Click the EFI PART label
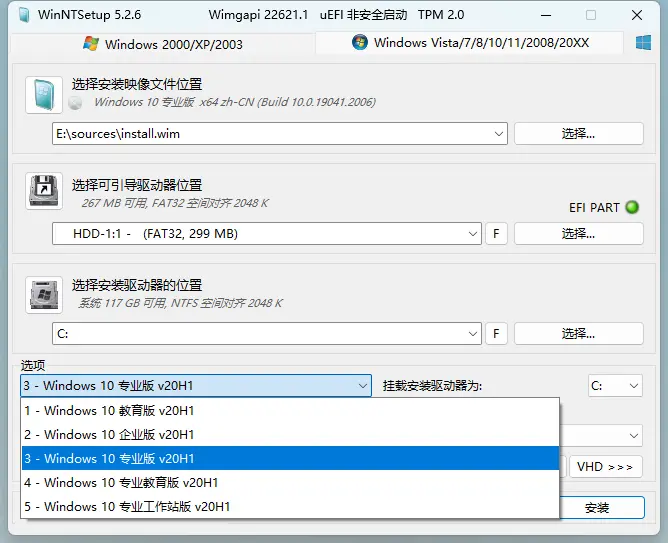This screenshot has height=543, width=668. 594,208
